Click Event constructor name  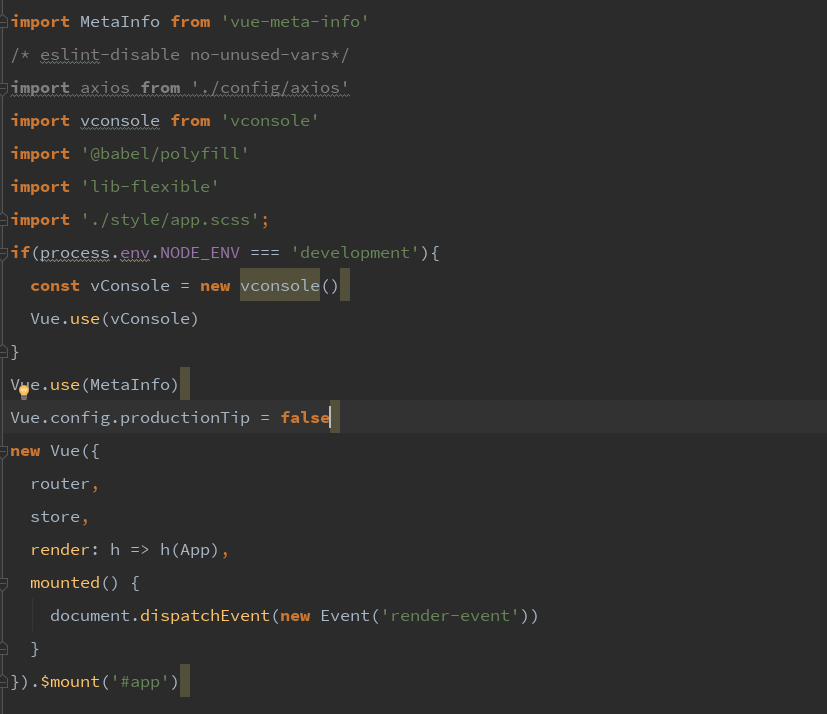tap(345, 616)
